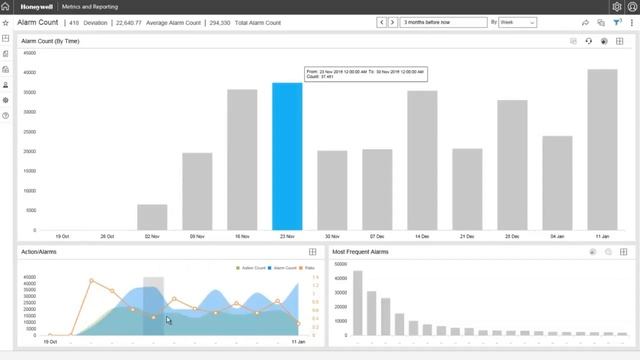Screen dimensions: 640x360
Task: Select the 07 Dec bar
Action: pos(377,190)
